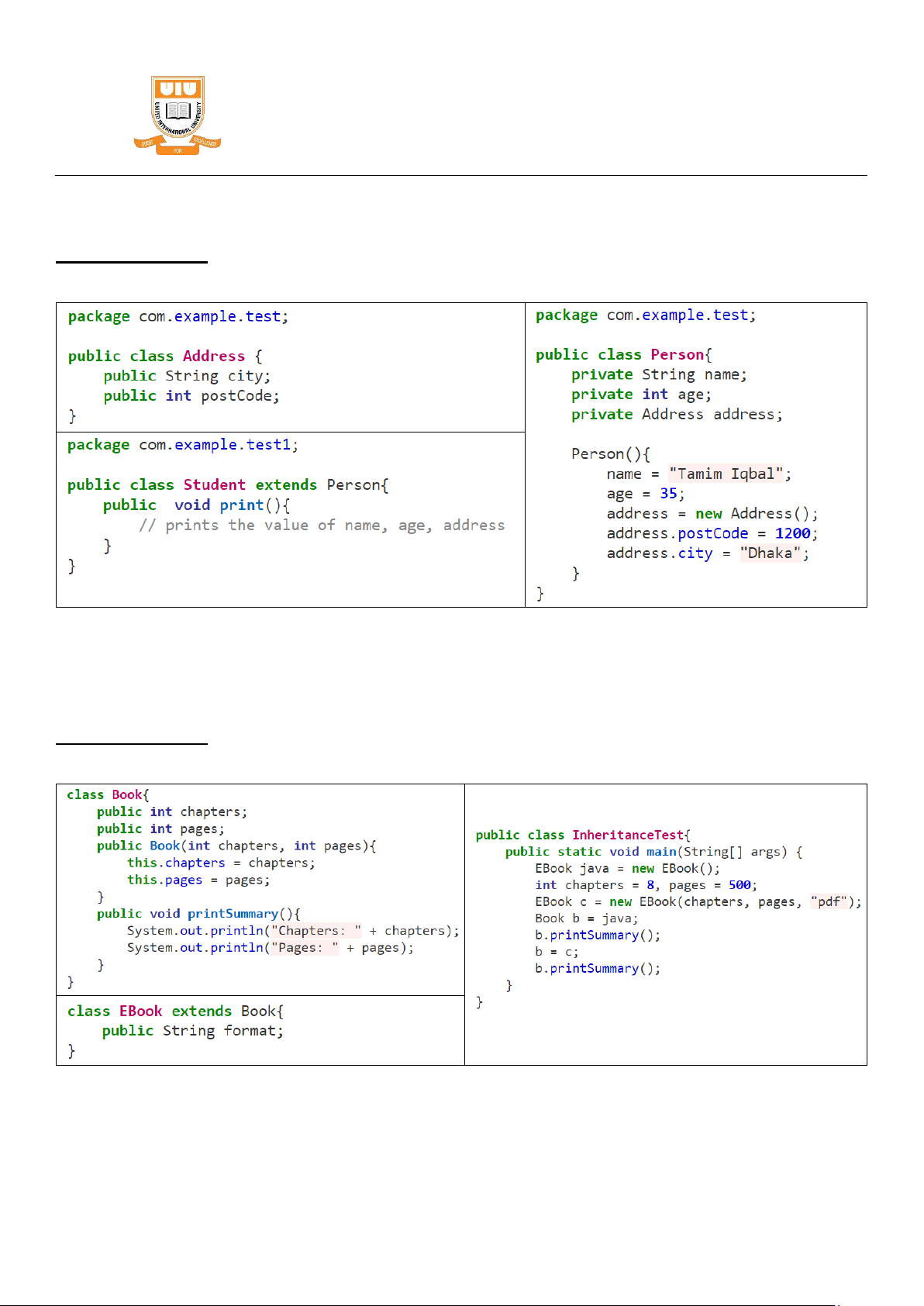Click the UIU university logo

[178, 115]
